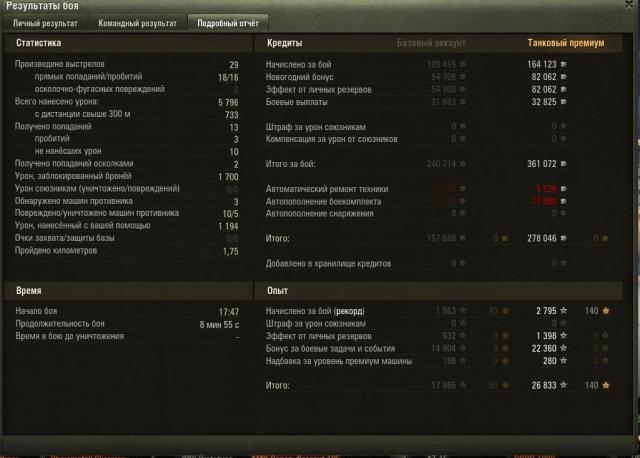Click credits icon beside 164 123
This screenshot has height=458, width=640.
[x=563, y=64]
